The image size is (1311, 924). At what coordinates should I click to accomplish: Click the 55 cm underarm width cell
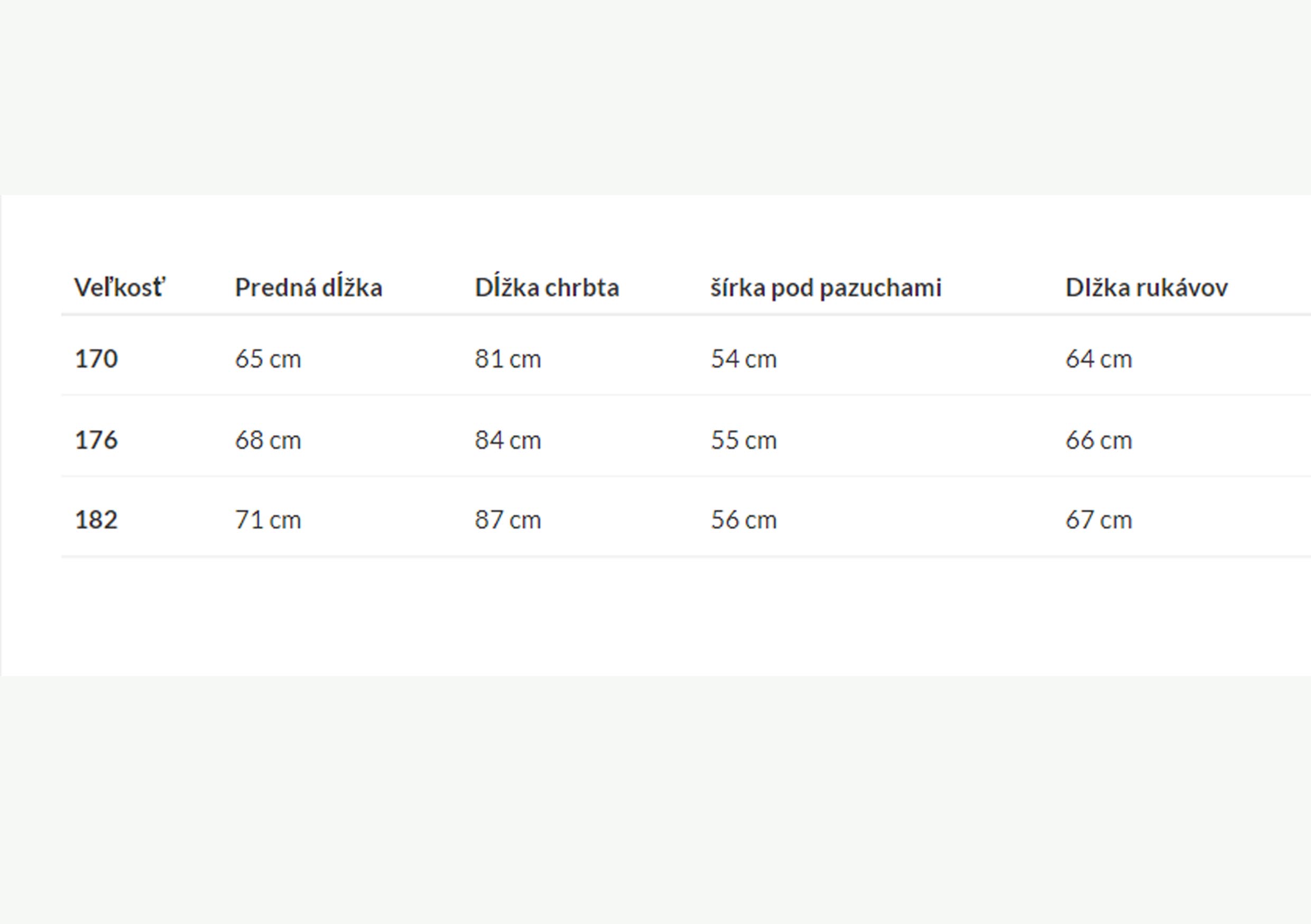pos(743,440)
